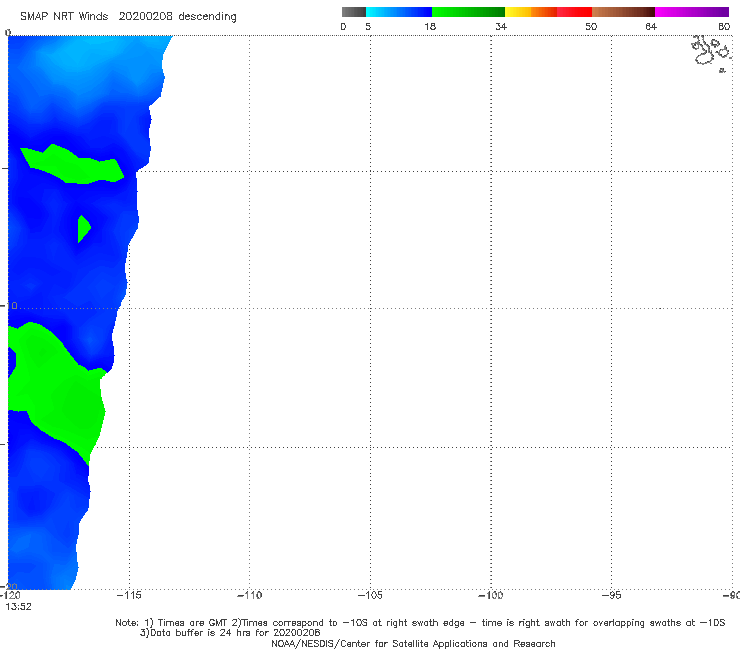Click the longitude label '-110'

coord(249,595)
